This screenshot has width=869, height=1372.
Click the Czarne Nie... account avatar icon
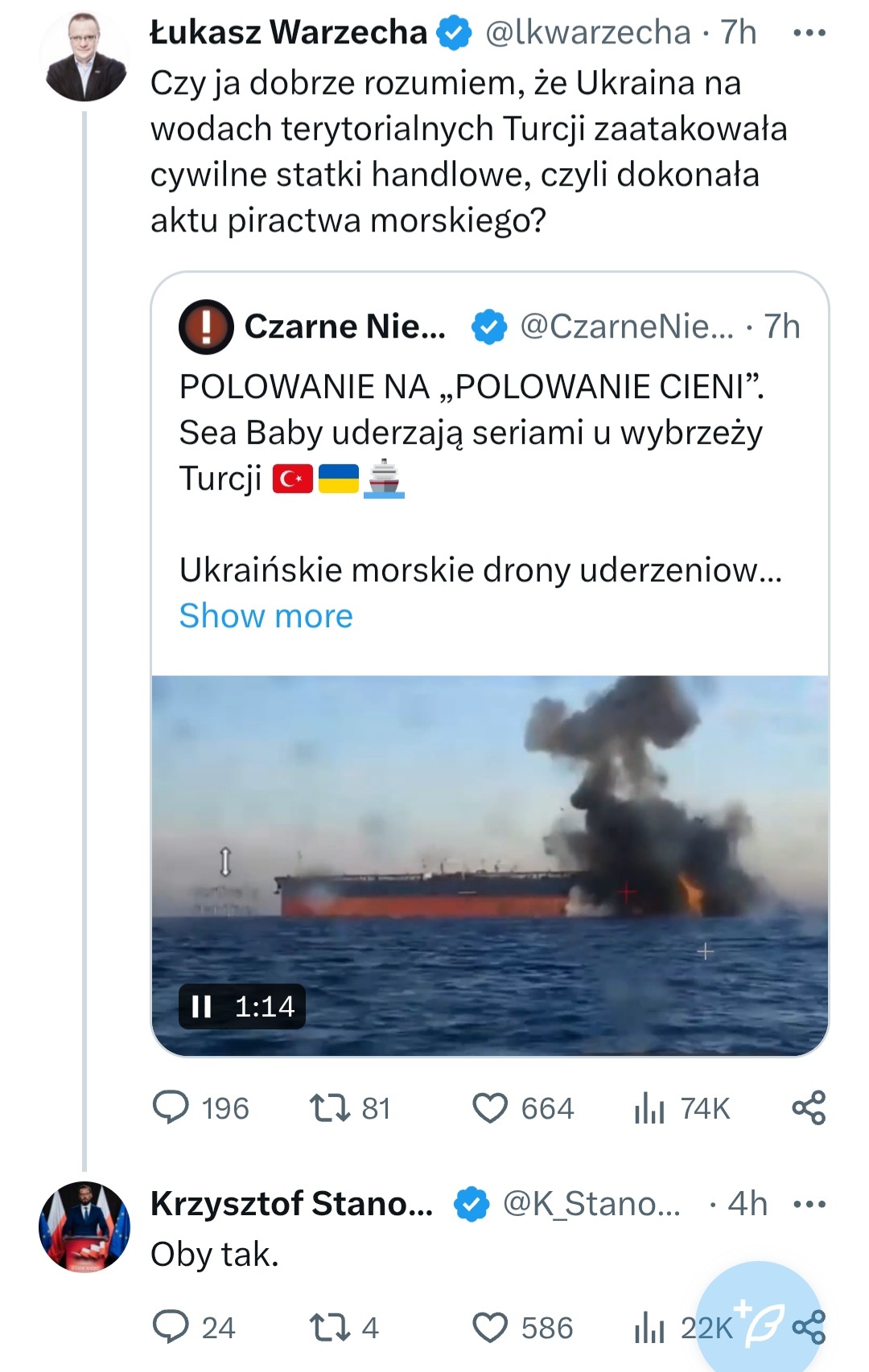pos(206,327)
